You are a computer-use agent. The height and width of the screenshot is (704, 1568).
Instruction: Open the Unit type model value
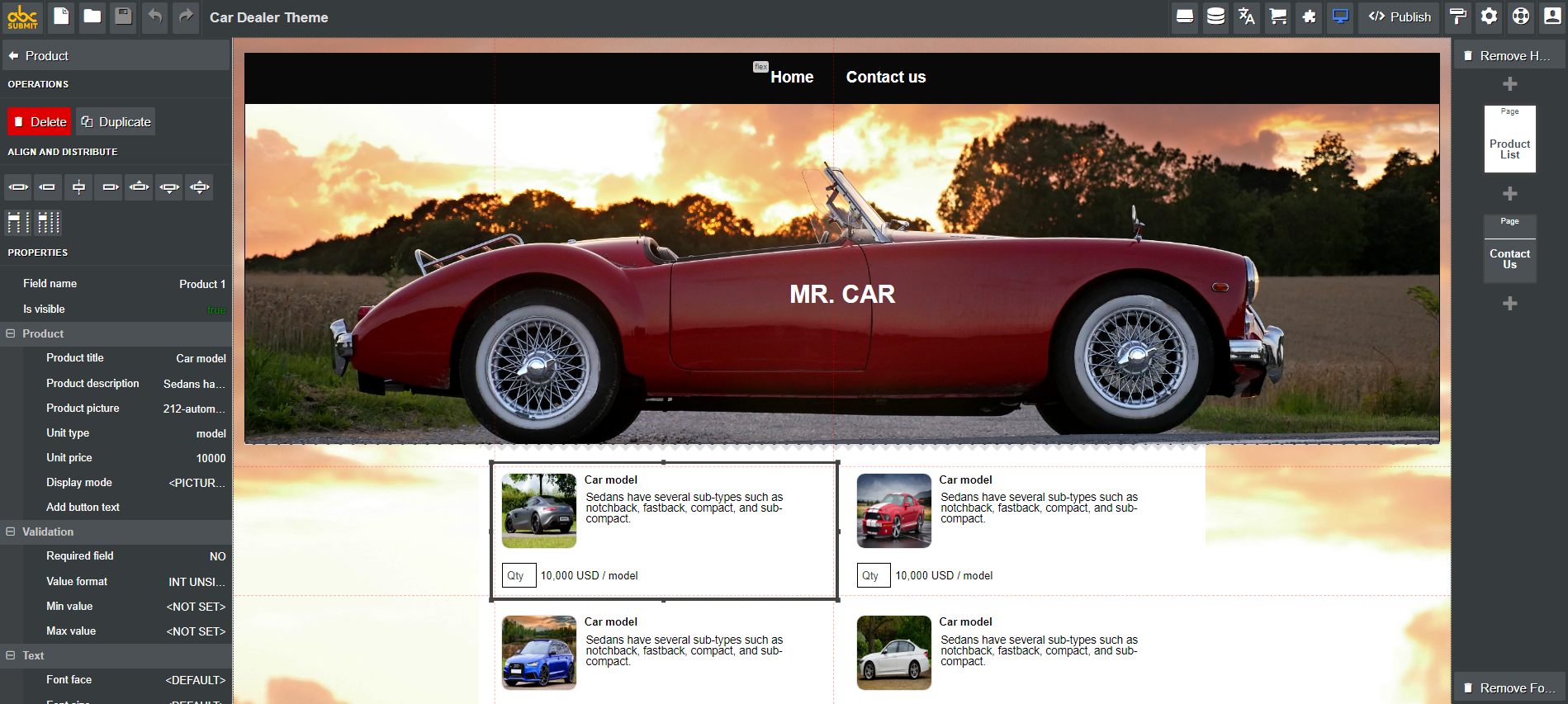(211, 433)
